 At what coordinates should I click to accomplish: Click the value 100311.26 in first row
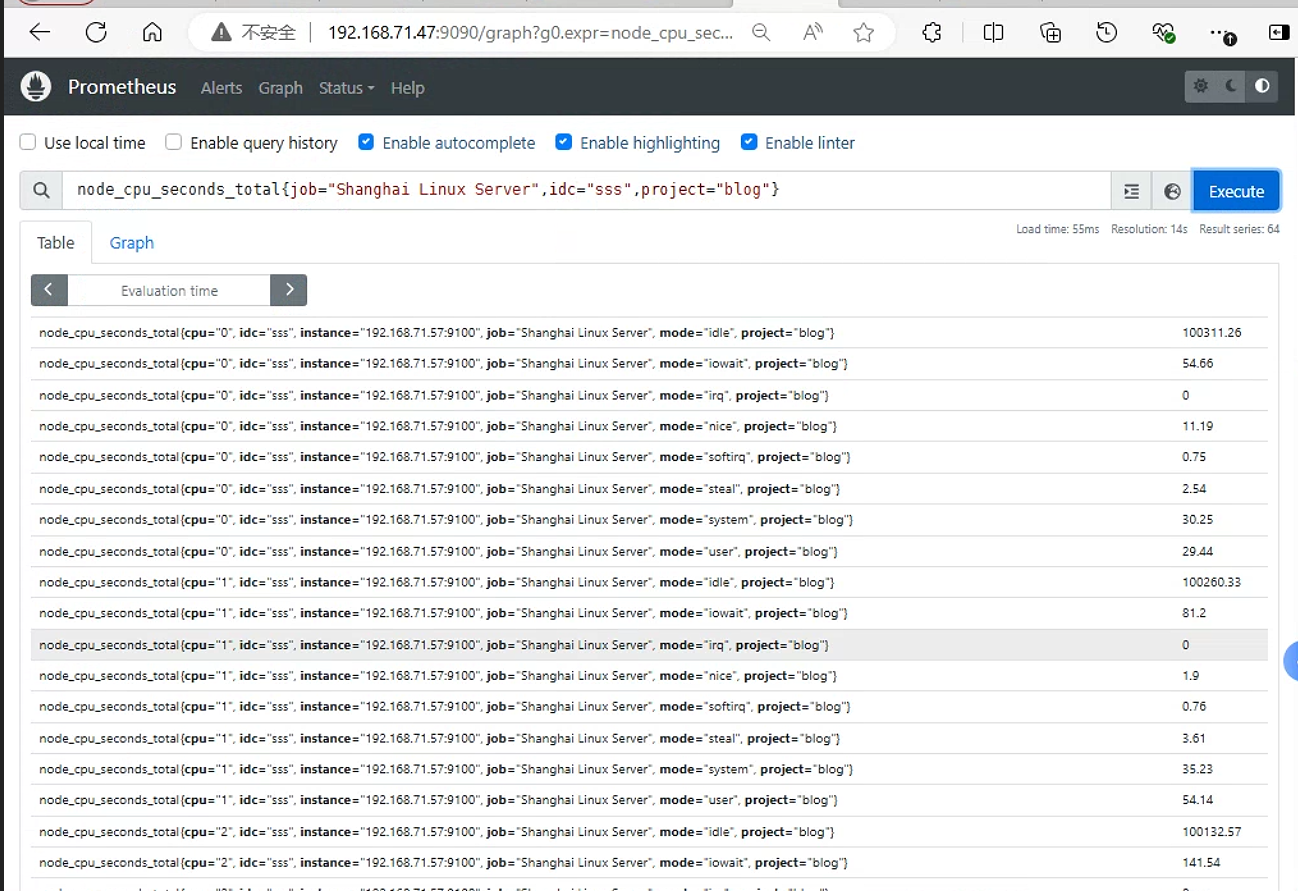pos(1212,332)
